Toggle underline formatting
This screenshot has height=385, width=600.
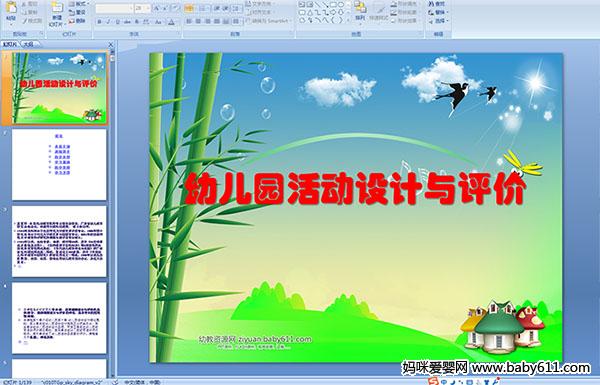pos(117,22)
